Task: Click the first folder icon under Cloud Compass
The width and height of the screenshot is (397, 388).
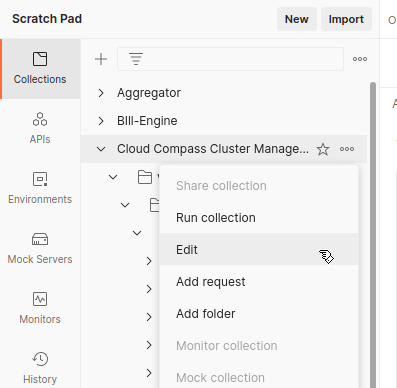Action: 145,177
